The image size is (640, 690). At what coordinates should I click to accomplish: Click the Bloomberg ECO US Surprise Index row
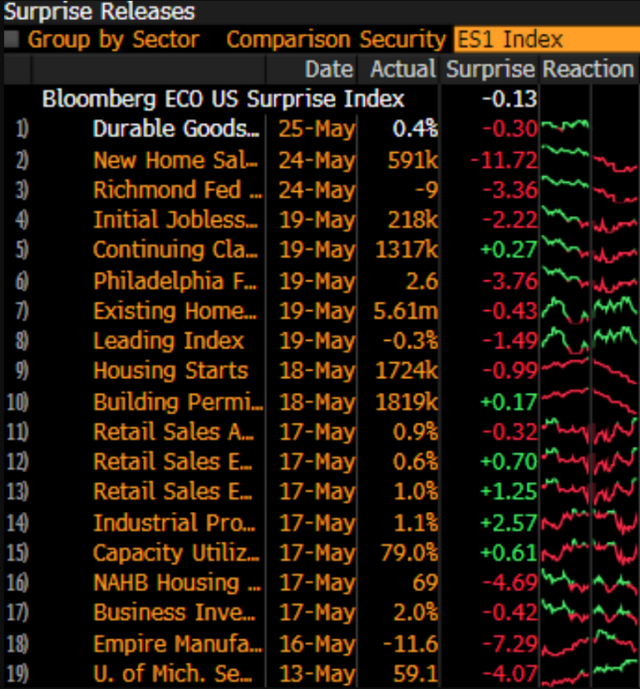[x=223, y=99]
